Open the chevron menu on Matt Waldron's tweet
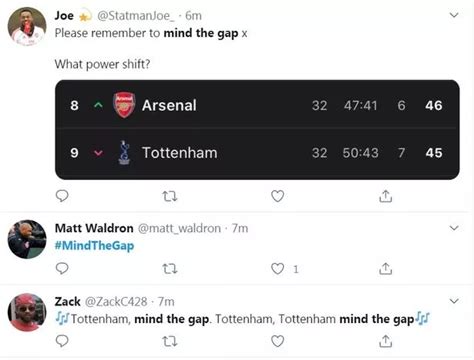Viewport: 474px width, 360px height. [x=454, y=228]
